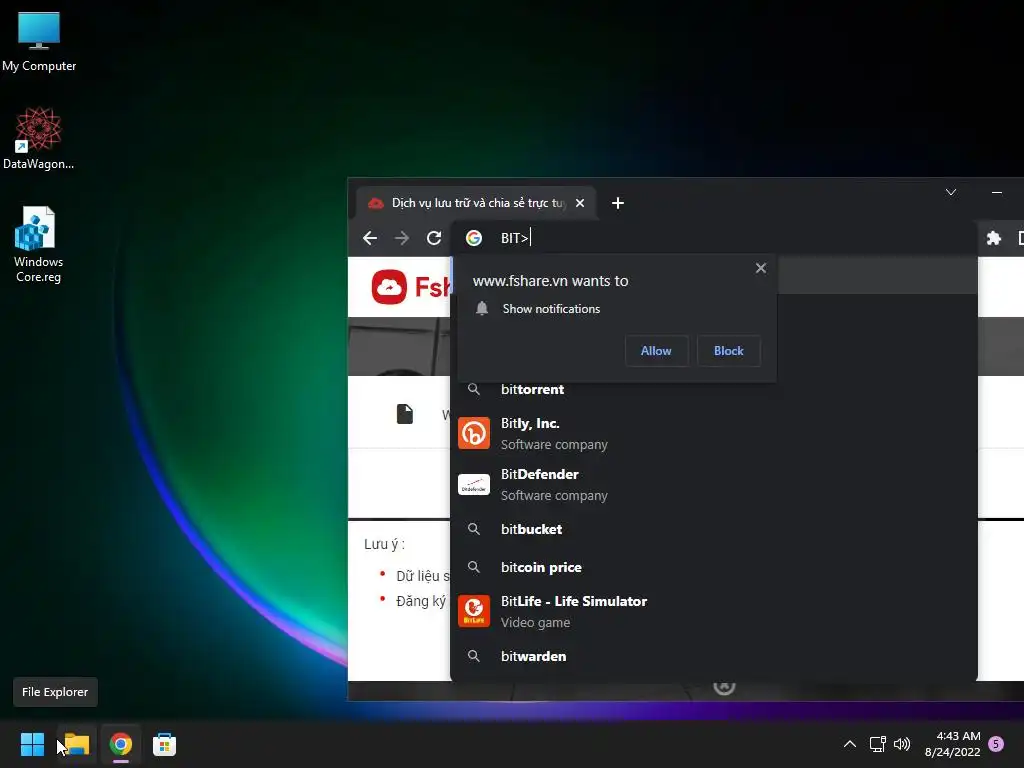1024x768 pixels.
Task: Open Chrome extensions puzzle icon
Action: (x=993, y=238)
